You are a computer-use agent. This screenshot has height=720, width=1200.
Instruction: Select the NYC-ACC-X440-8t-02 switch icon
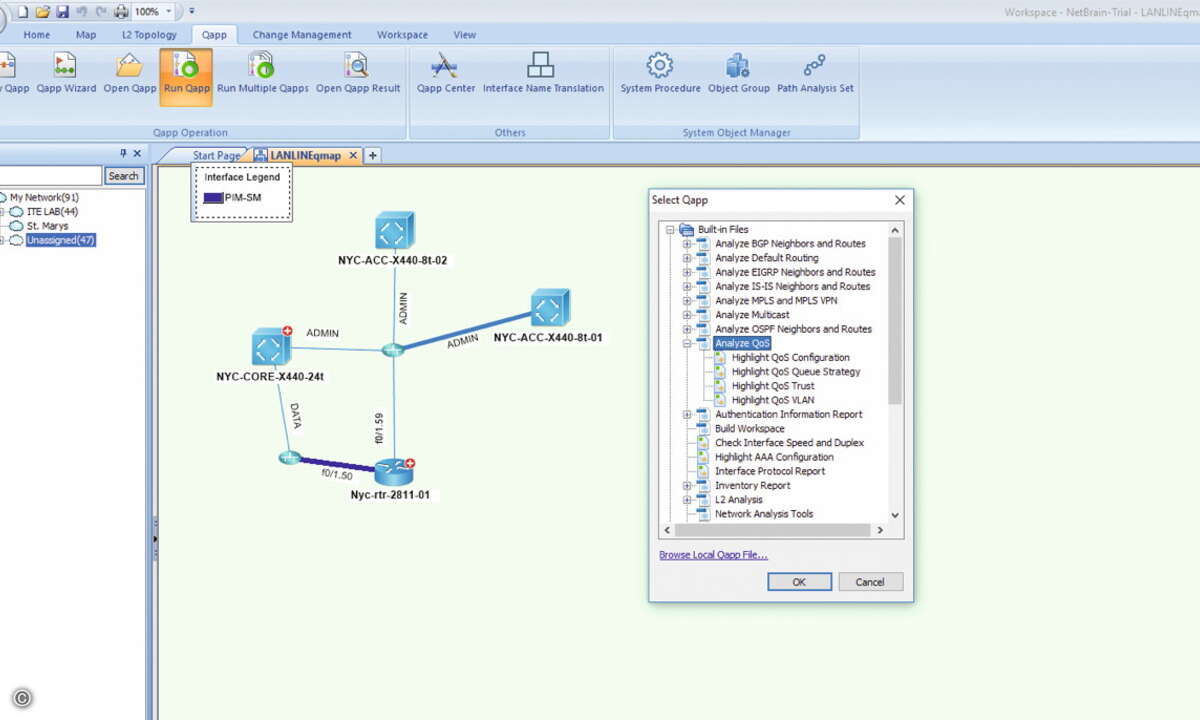[x=395, y=231]
